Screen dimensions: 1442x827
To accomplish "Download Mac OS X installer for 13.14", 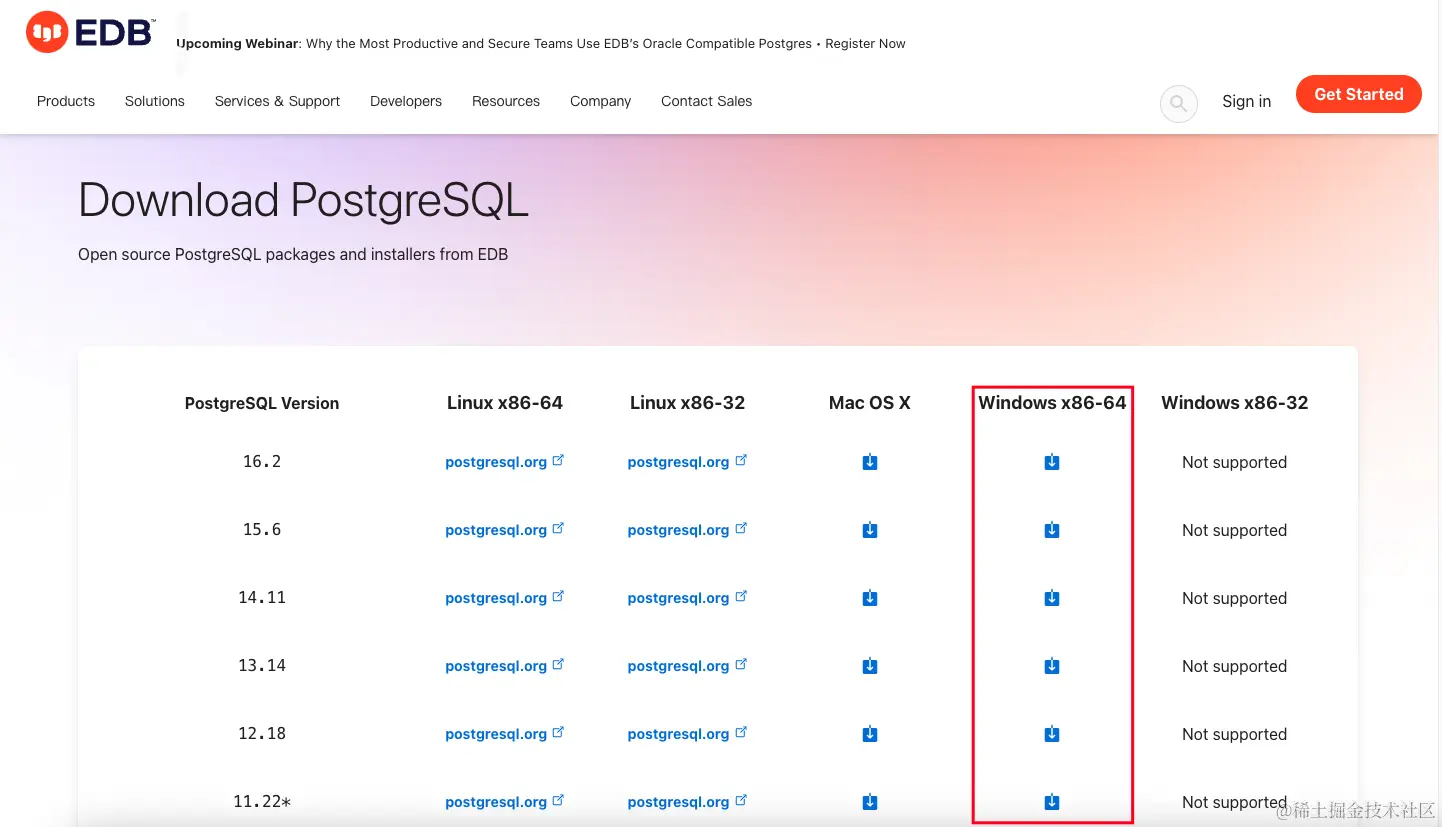I will tap(870, 666).
